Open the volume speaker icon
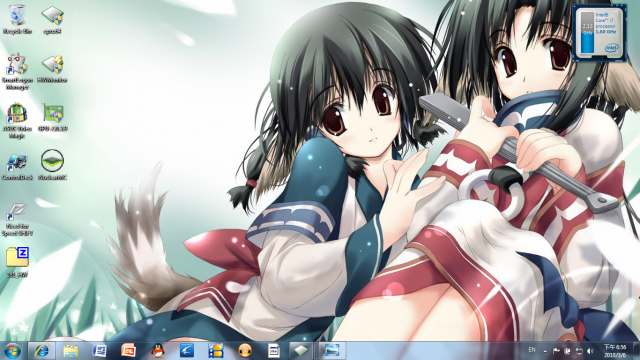 tap(590, 351)
